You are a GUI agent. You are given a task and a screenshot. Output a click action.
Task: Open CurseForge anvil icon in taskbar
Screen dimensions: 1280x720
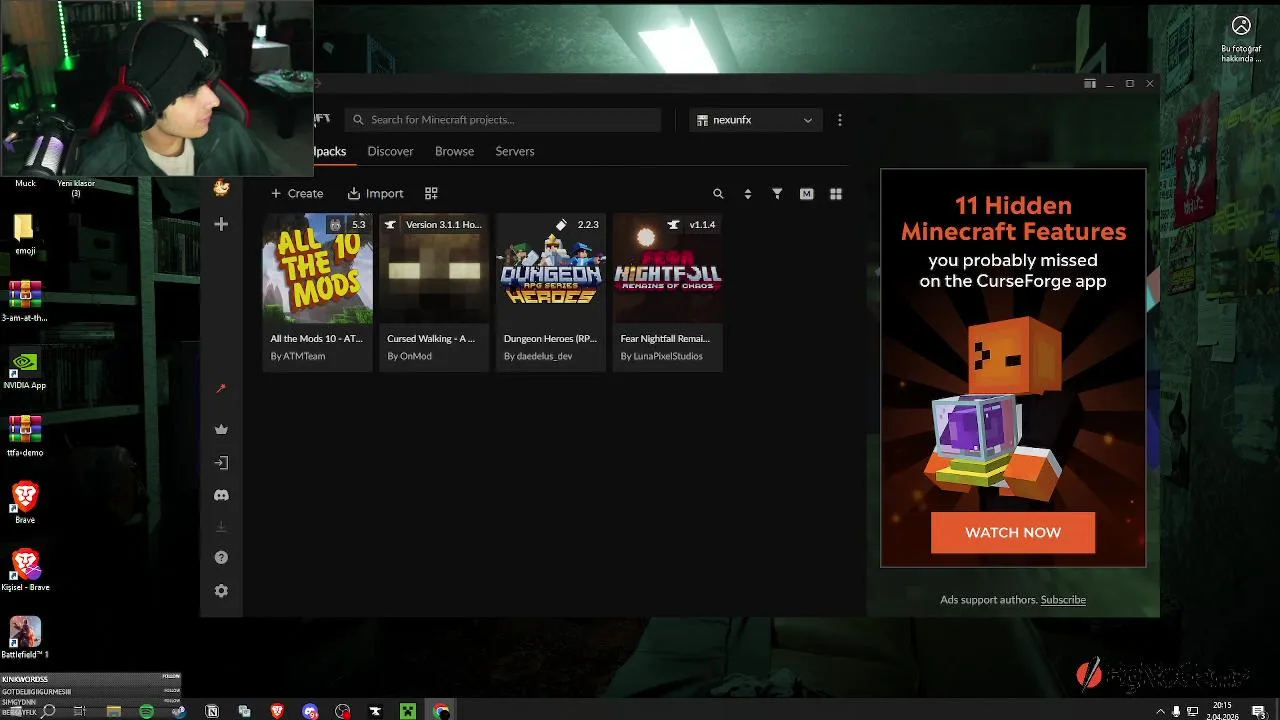tap(375, 711)
